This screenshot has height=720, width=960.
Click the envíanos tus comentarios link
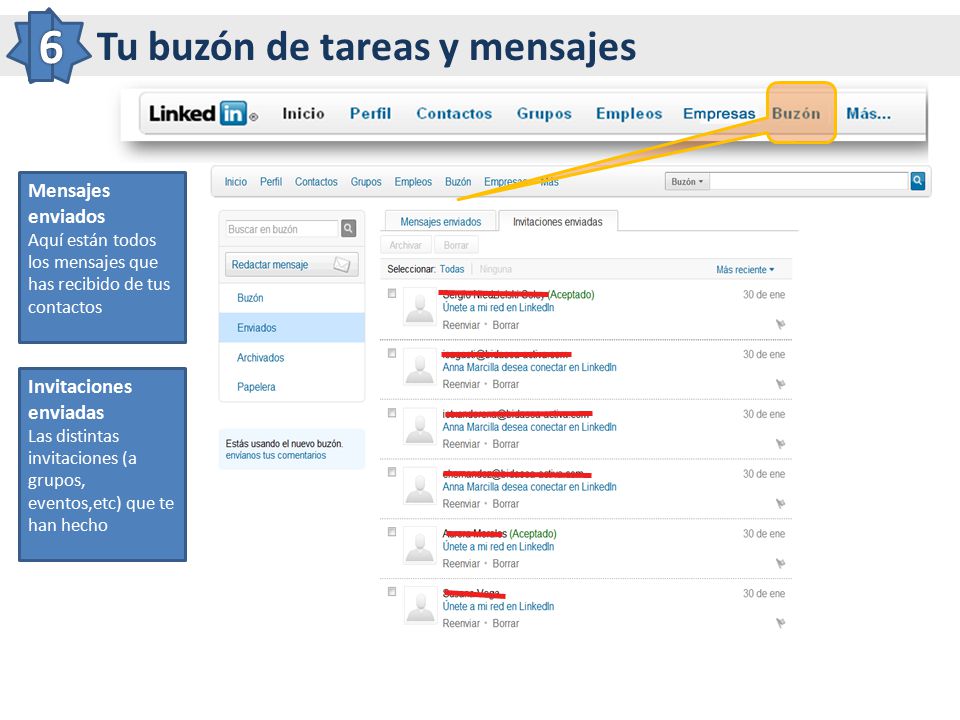pyautogui.click(x=276, y=456)
